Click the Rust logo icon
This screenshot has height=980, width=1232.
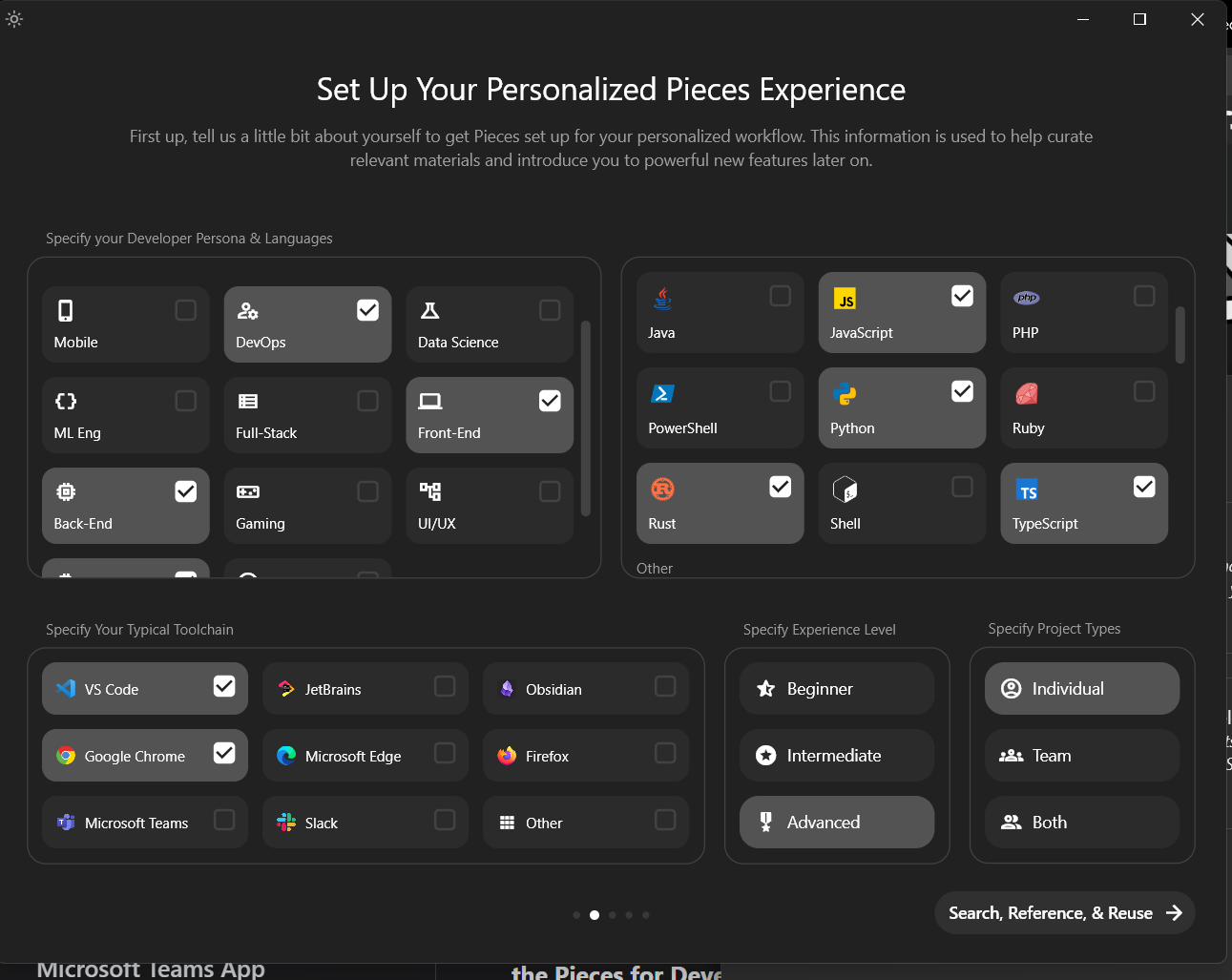tap(662, 488)
